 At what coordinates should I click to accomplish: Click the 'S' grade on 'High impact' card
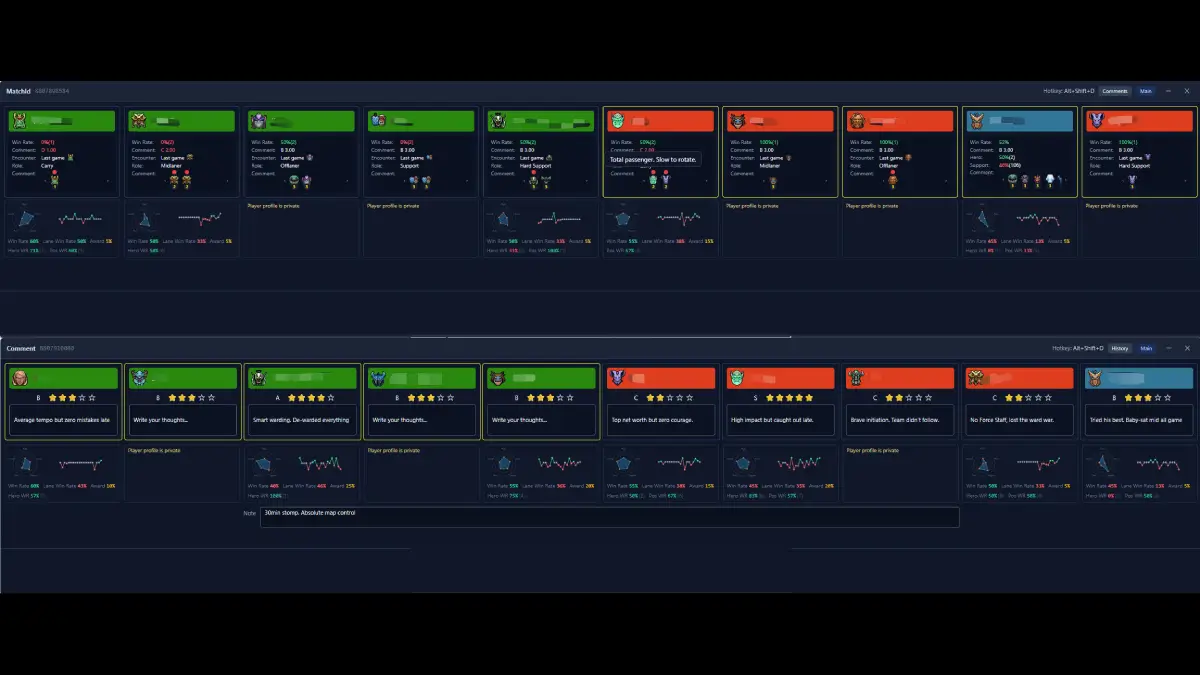tap(754, 397)
